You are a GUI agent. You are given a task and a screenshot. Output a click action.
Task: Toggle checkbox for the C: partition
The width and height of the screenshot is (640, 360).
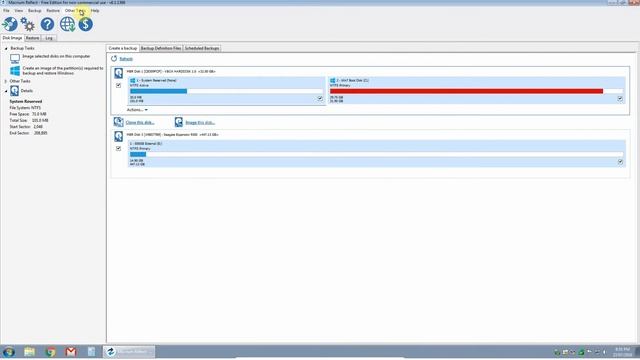[620, 99]
